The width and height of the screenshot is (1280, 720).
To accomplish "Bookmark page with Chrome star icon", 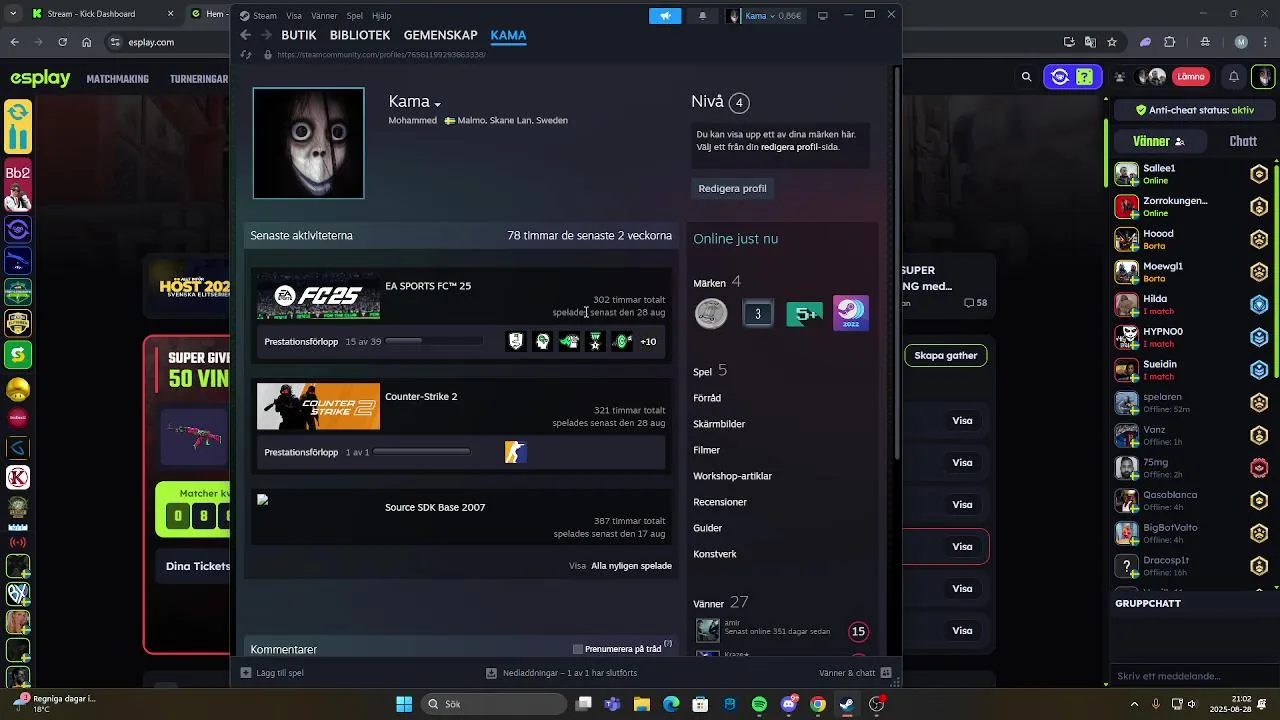I will pos(1112,42).
